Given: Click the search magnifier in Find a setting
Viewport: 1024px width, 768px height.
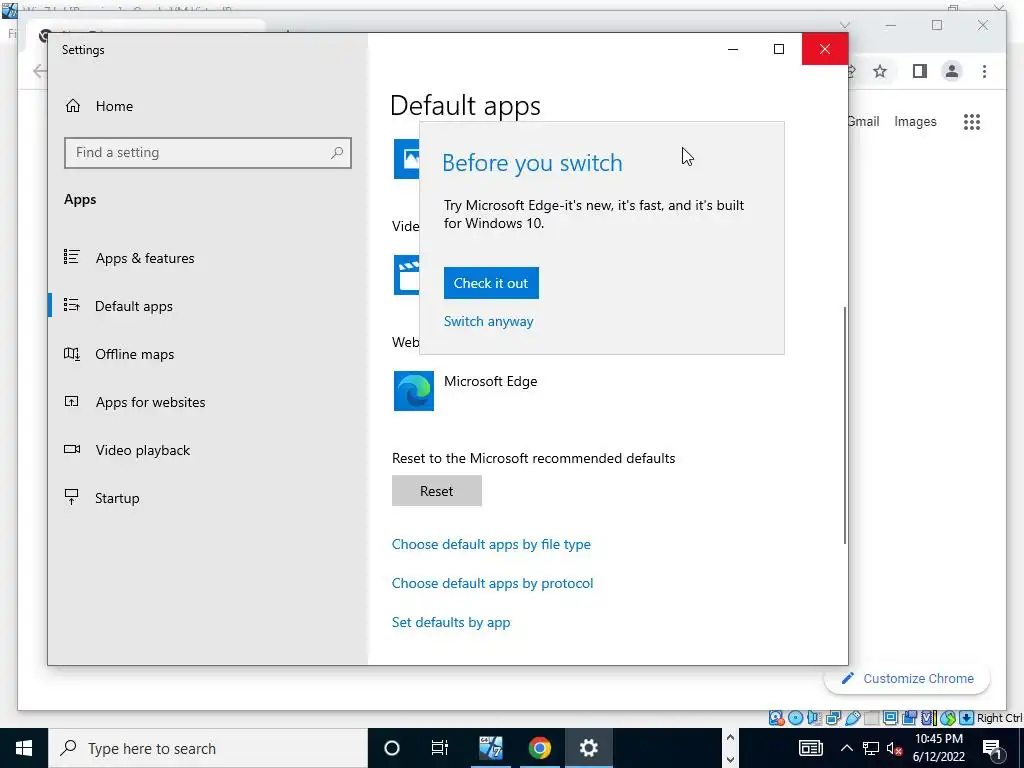Looking at the screenshot, I should tap(337, 153).
